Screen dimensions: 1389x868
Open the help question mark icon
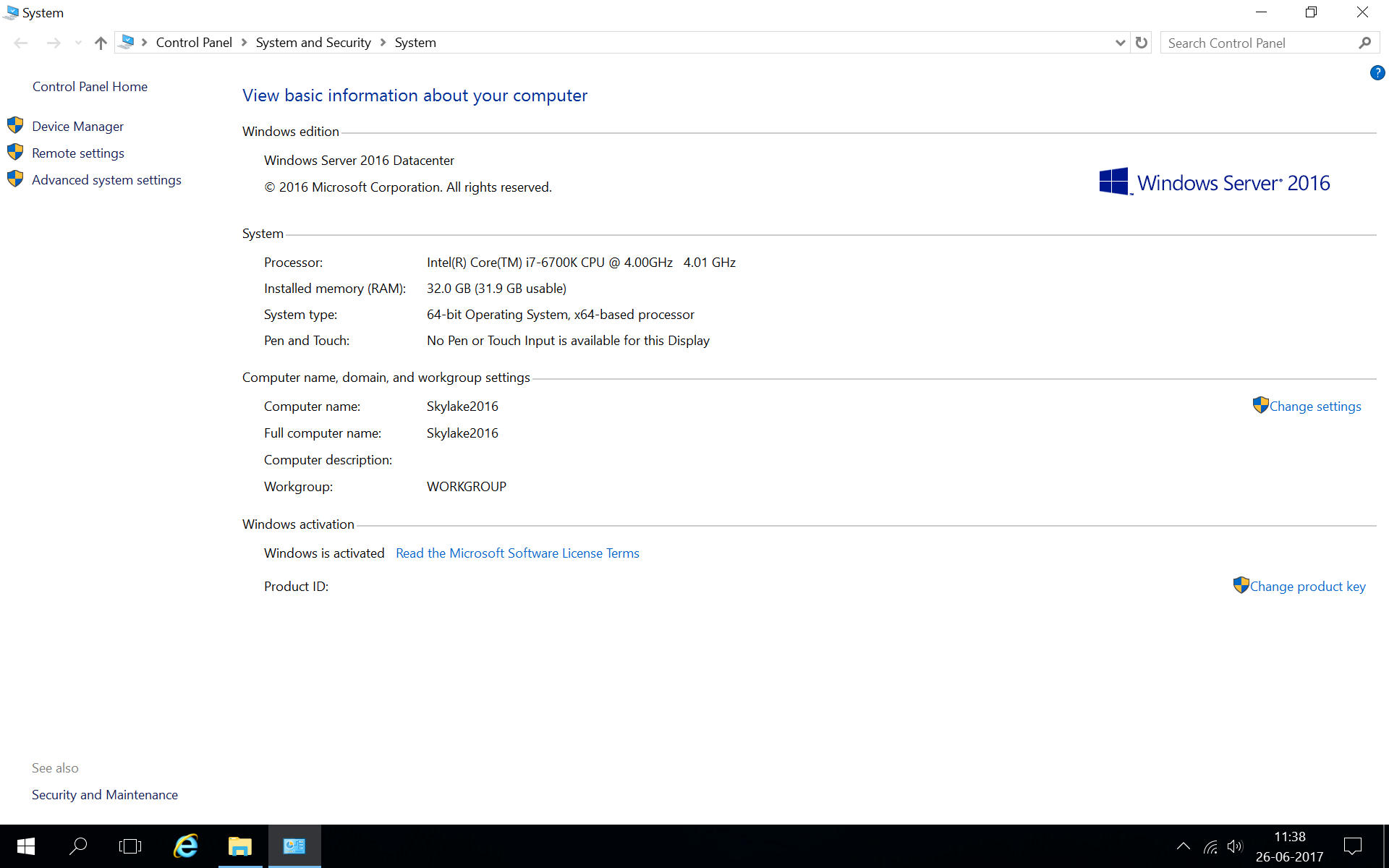pos(1377,72)
